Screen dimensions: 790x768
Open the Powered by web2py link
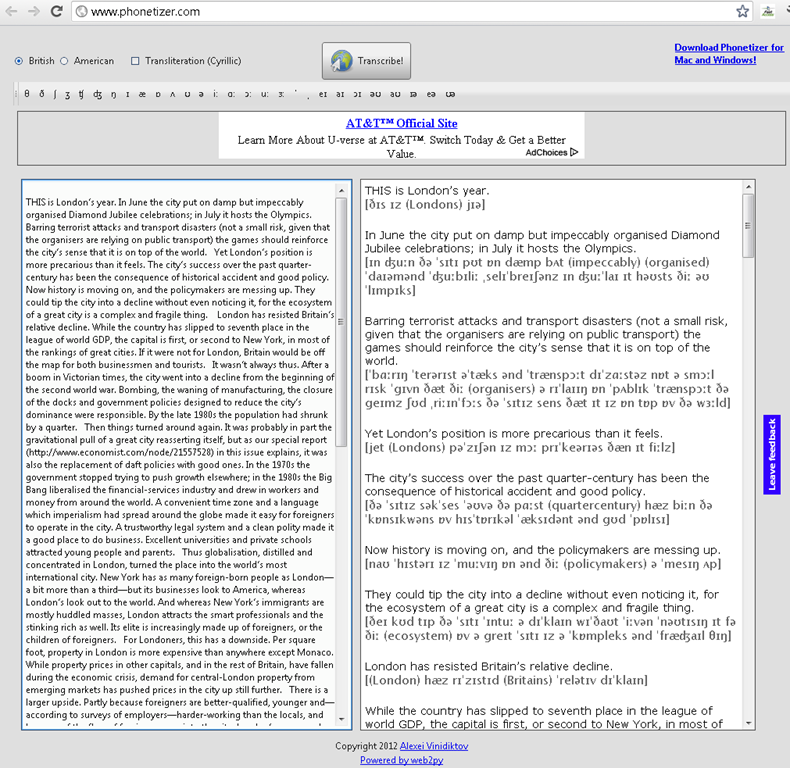coord(400,760)
